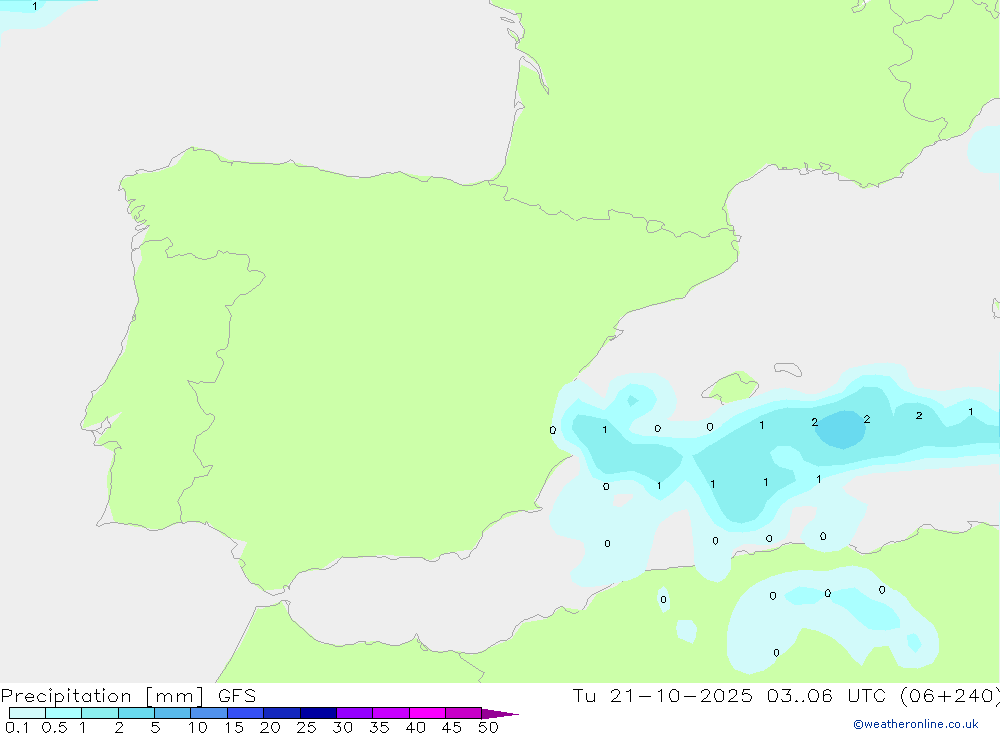Click the '50' legend scale label
Viewport: 1000px width, 733px height.
(489, 727)
